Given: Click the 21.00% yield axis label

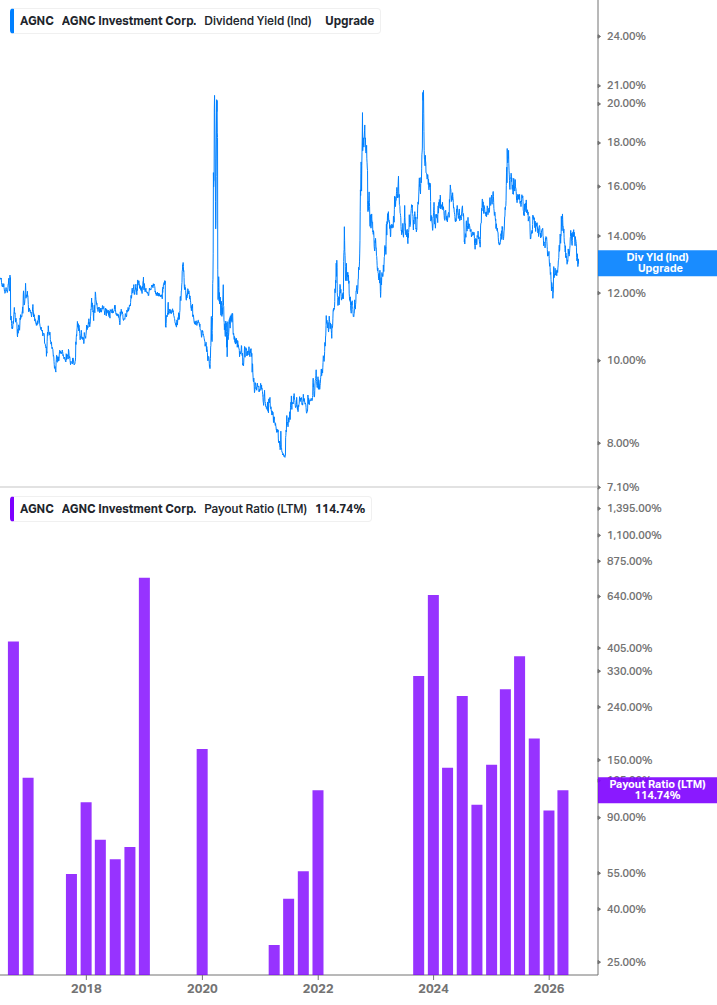Looking at the screenshot, I should click(626, 85).
